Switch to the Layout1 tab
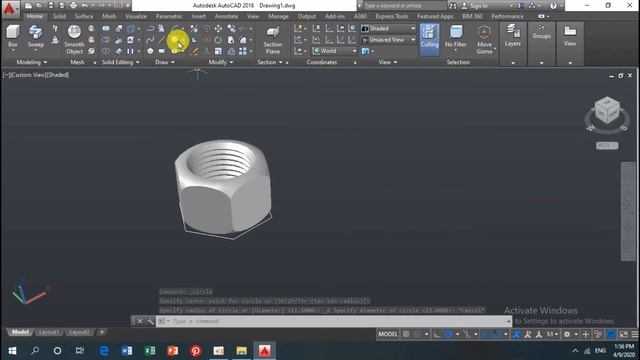 [x=49, y=332]
